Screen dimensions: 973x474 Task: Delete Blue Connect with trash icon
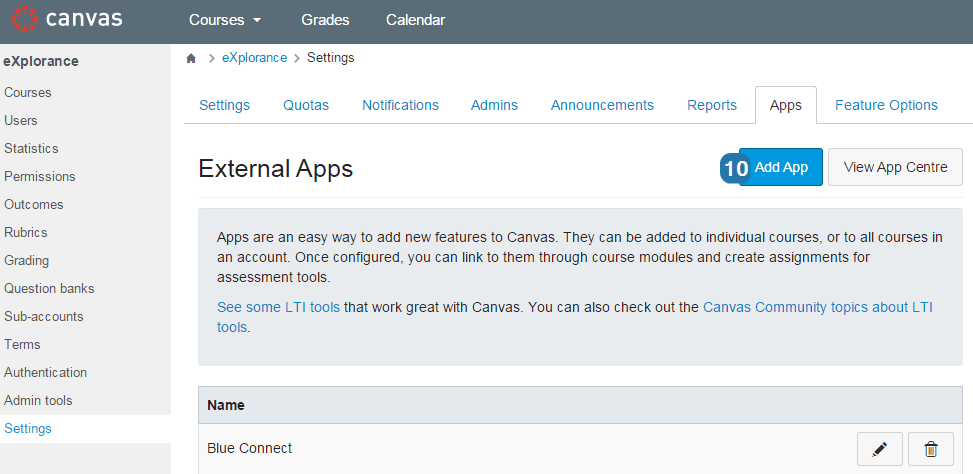pyautogui.click(x=931, y=449)
